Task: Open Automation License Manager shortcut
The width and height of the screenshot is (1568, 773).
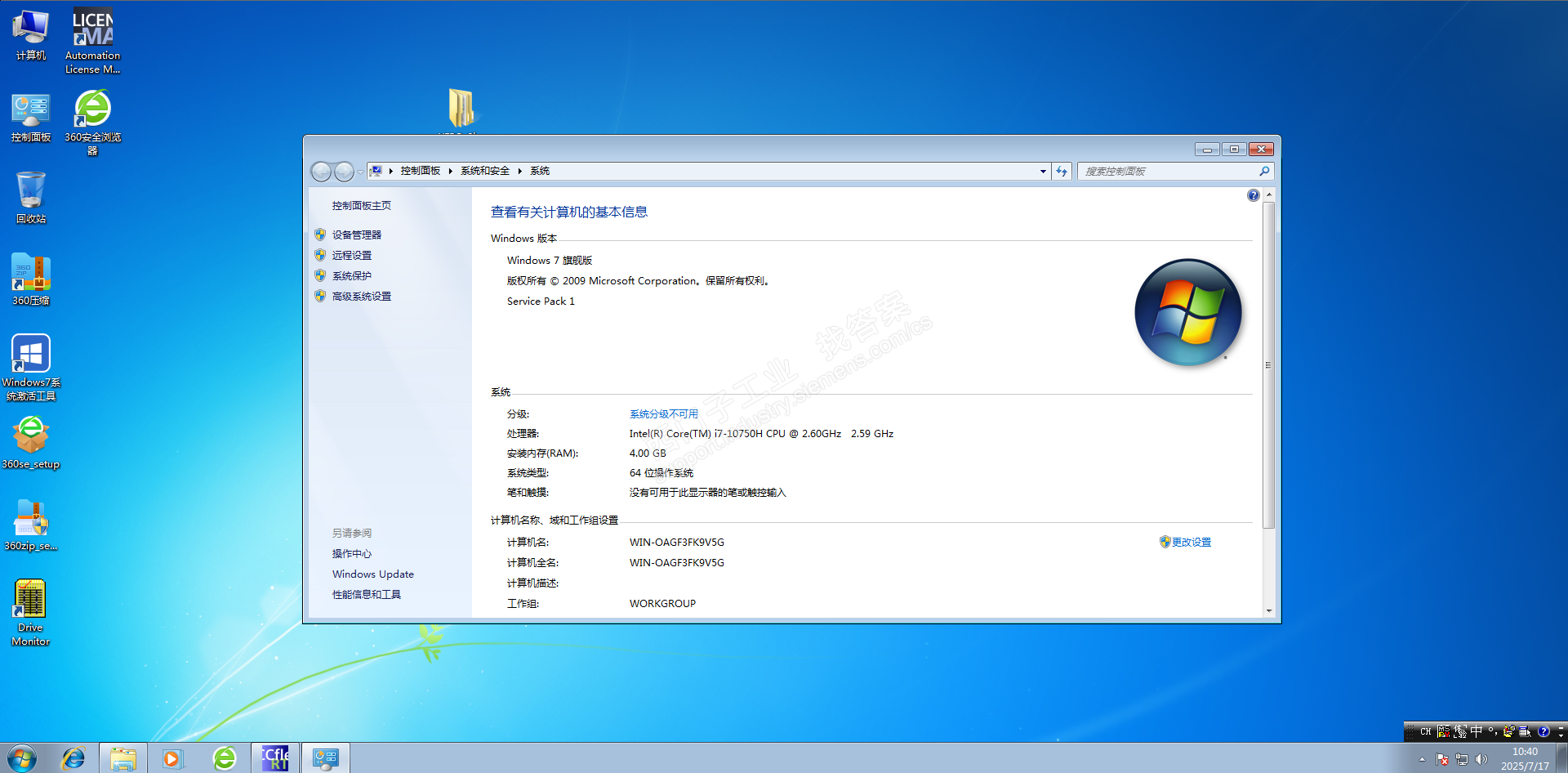Action: (92, 41)
